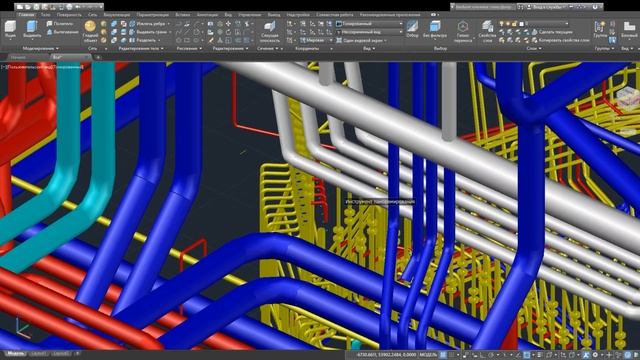Click Make Current layer (Сделать текущим)
Screen dimensions: 640x360
click(x=552, y=32)
